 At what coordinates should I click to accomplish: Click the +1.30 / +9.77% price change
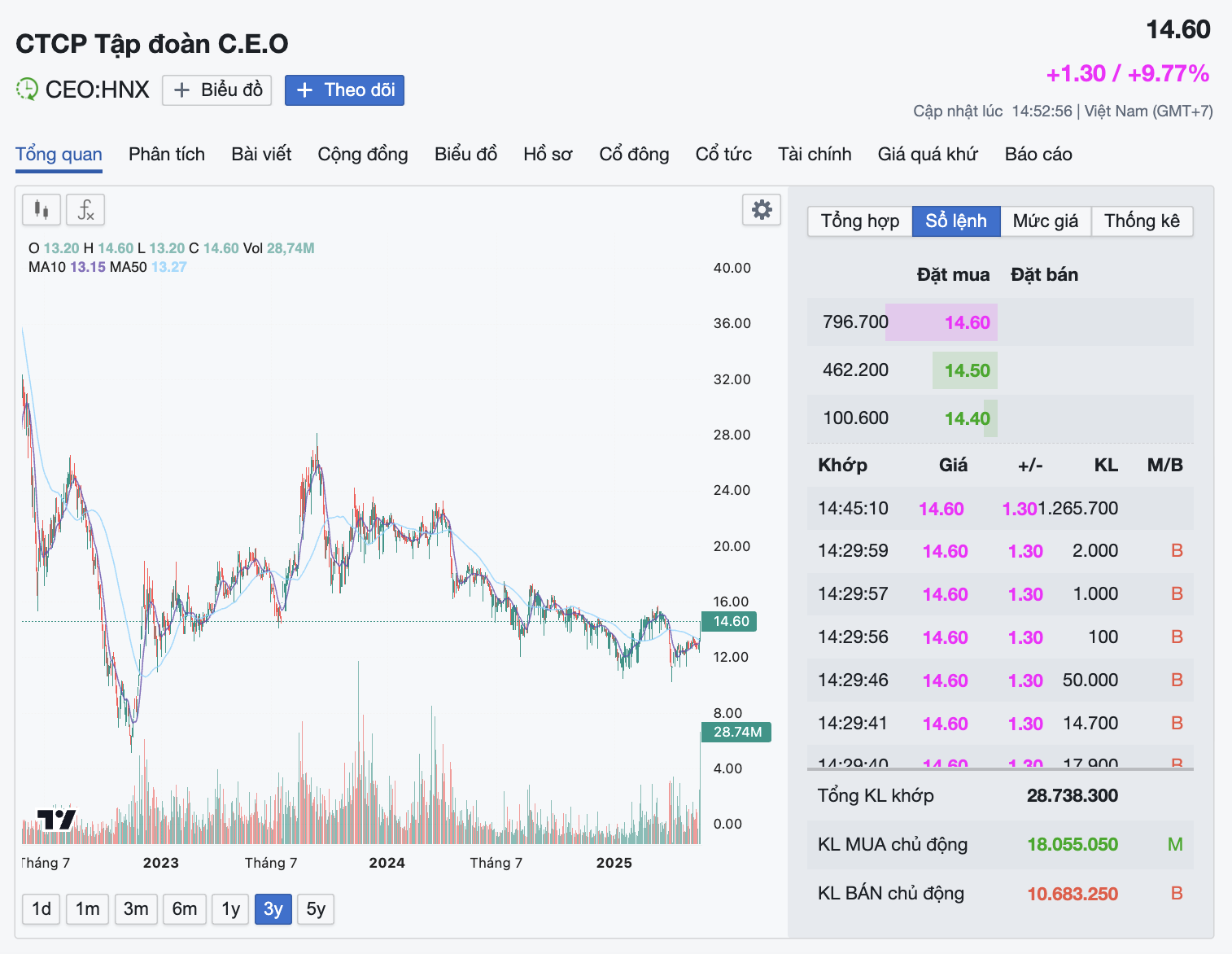pos(1128,73)
